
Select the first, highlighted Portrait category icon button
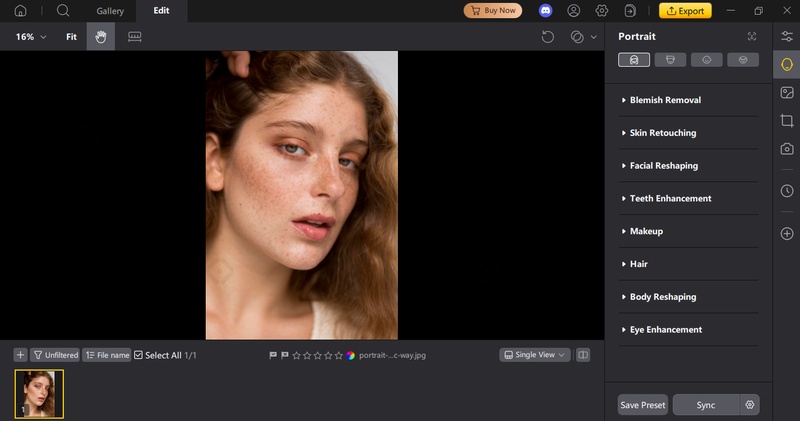(634, 60)
